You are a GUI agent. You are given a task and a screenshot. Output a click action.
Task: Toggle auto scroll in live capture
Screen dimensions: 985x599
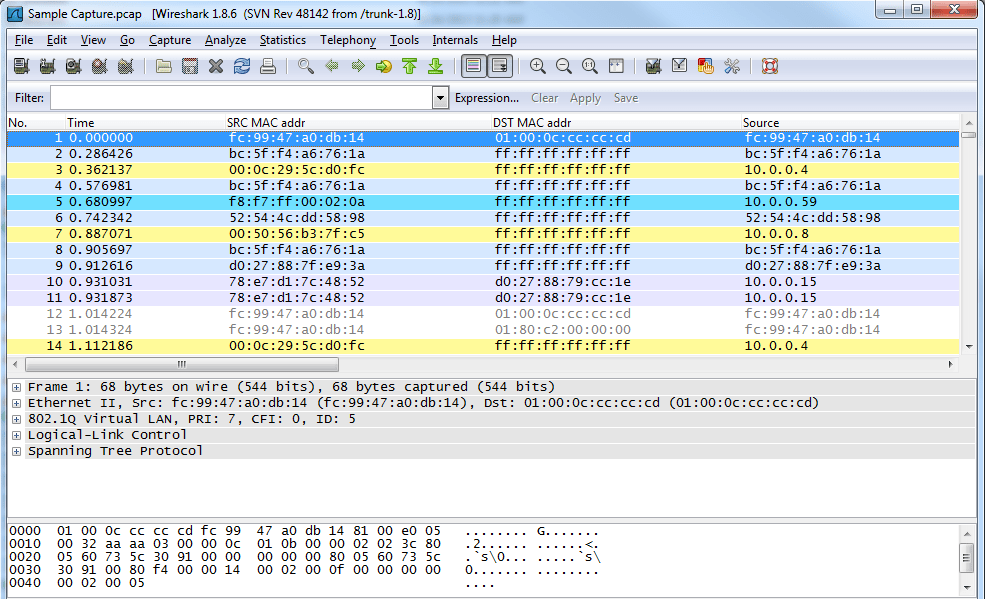[500, 66]
